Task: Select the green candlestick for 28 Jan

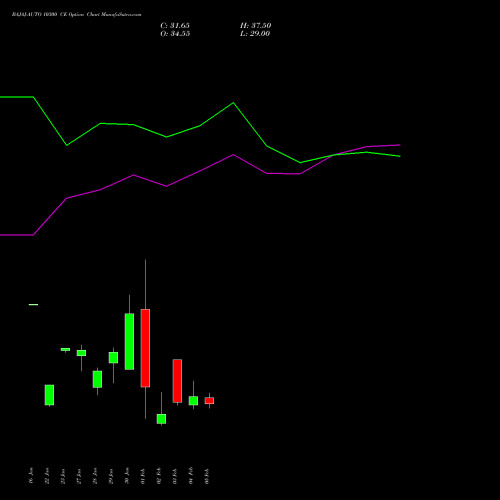Action: 97,379
